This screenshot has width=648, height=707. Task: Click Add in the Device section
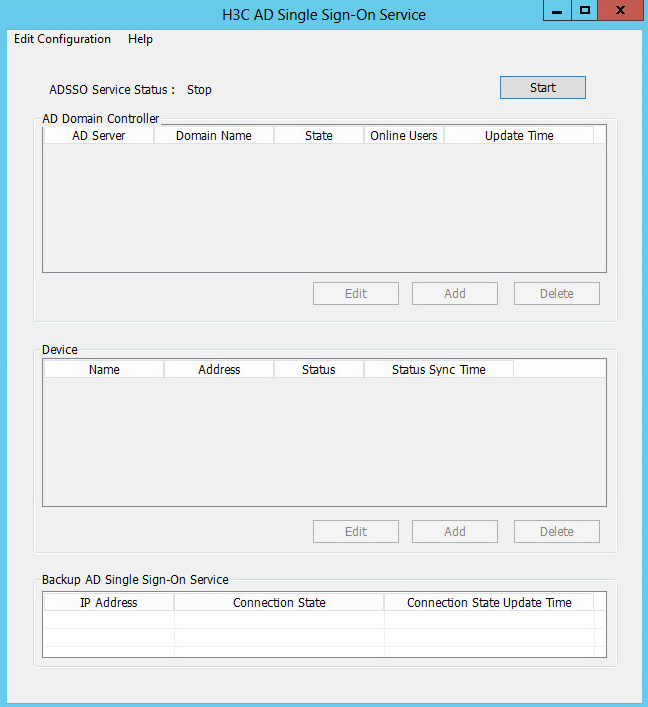455,532
